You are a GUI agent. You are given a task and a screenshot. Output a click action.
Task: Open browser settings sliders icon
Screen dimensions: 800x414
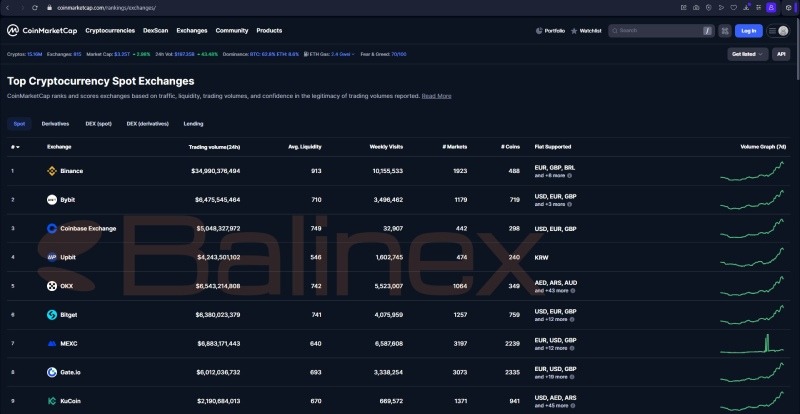click(759, 8)
